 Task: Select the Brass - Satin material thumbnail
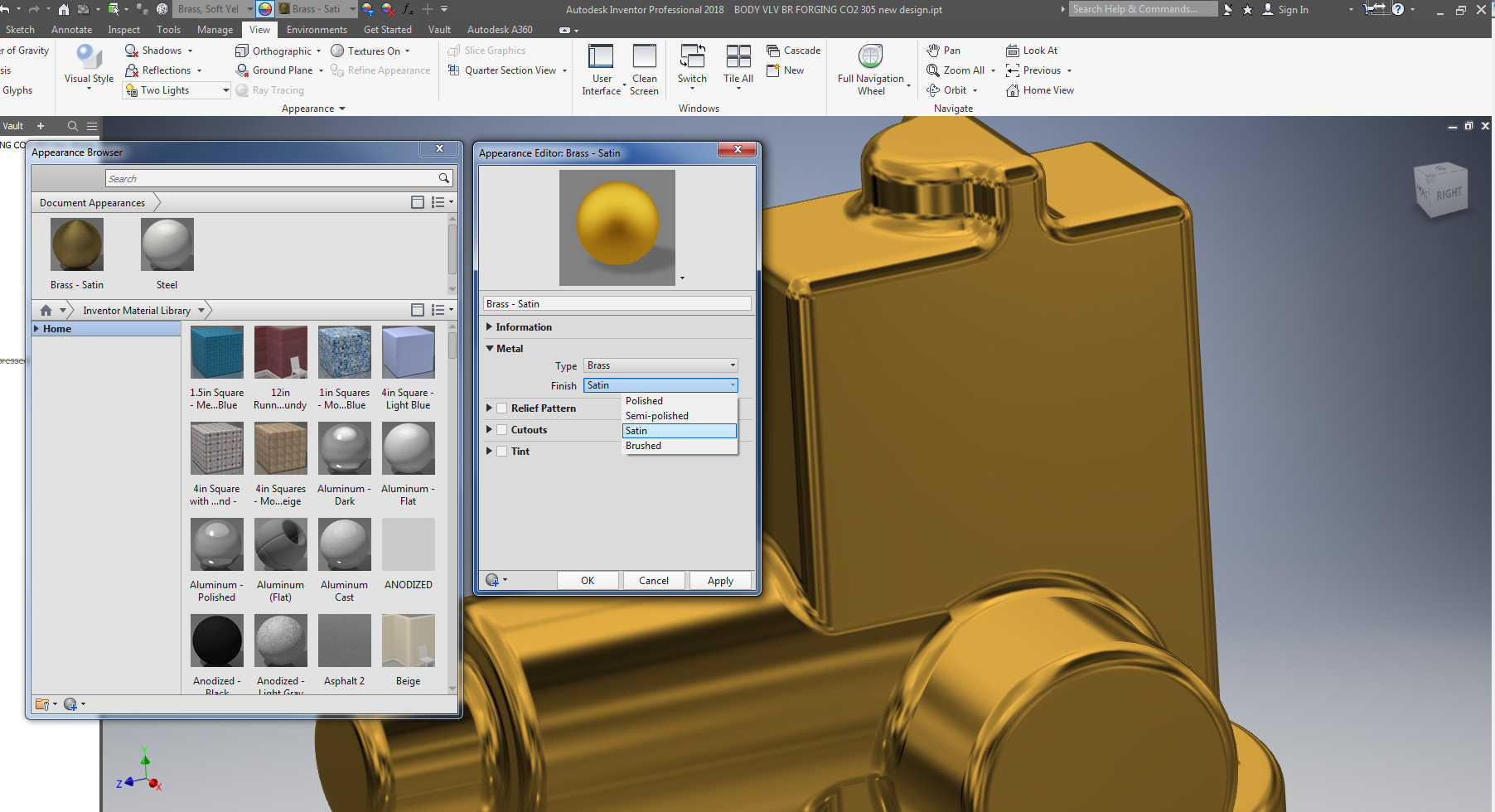point(76,244)
